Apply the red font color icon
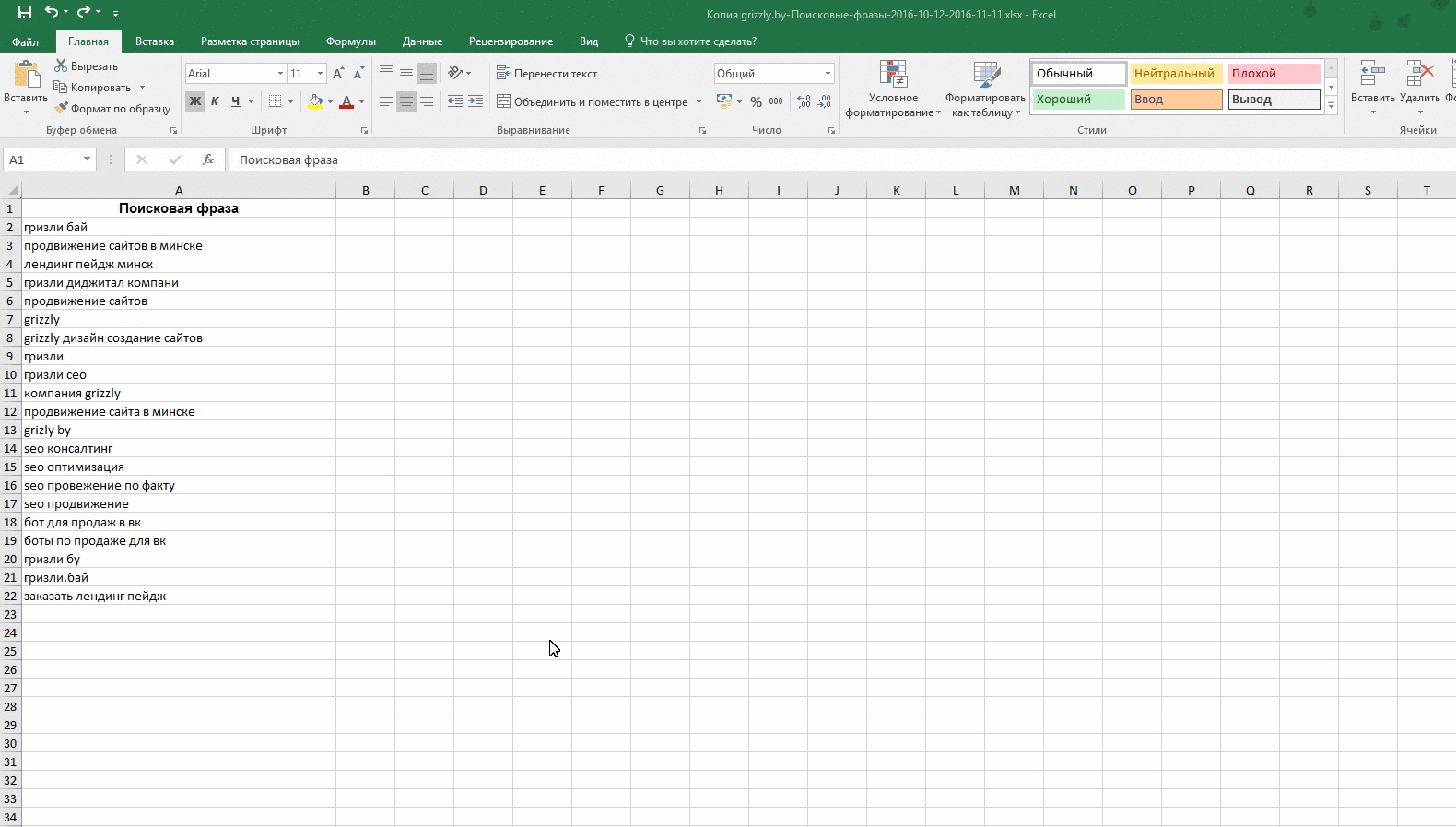The image size is (1456, 827). point(346,101)
